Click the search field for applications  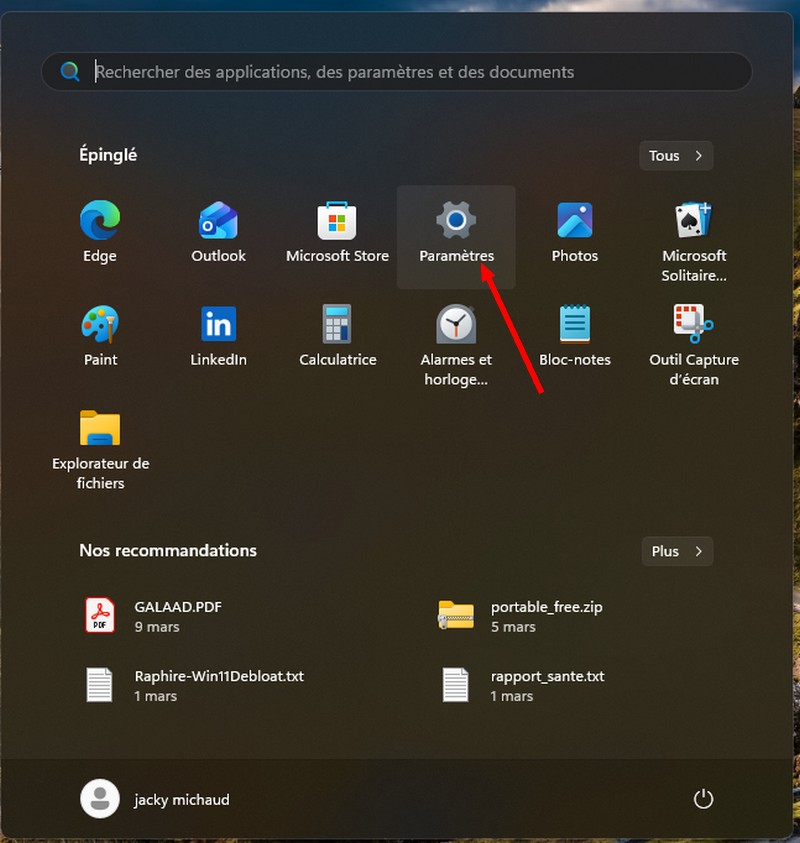[x=400, y=72]
